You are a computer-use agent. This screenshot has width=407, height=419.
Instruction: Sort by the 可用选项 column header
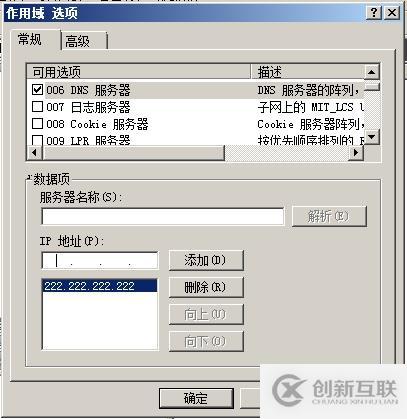click(x=138, y=72)
